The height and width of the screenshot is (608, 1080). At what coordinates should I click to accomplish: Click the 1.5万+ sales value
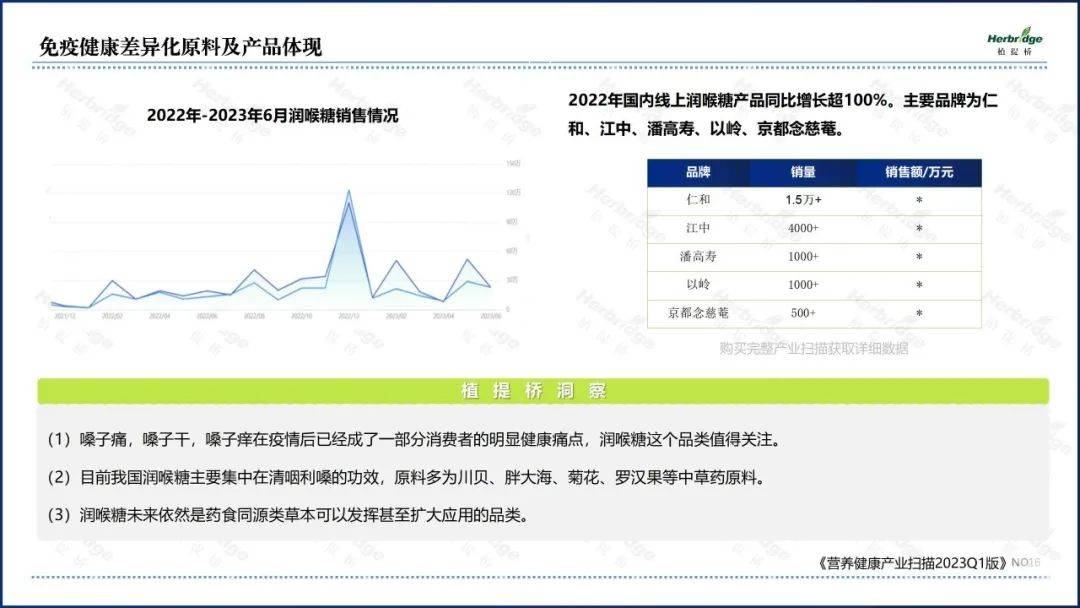[x=803, y=200]
